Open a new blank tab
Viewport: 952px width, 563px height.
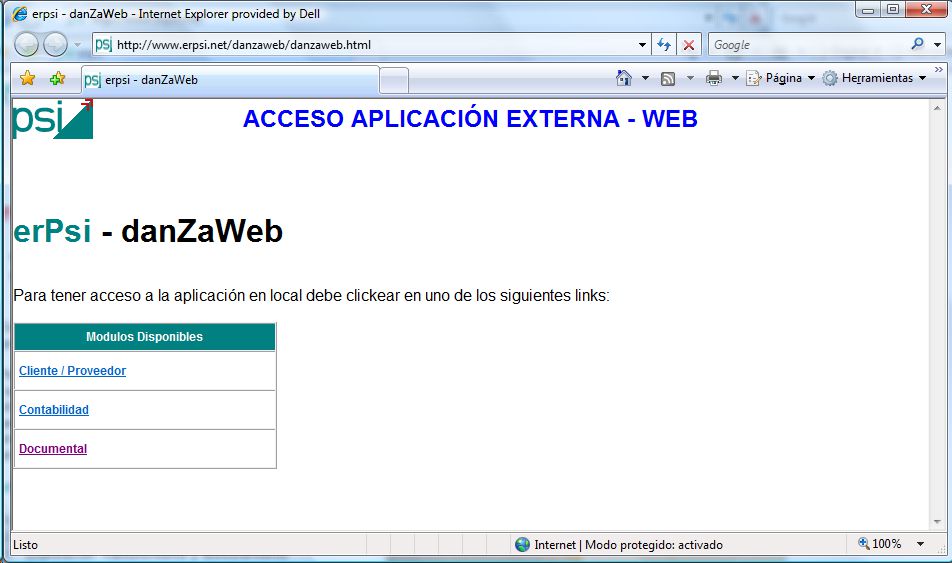(394, 81)
